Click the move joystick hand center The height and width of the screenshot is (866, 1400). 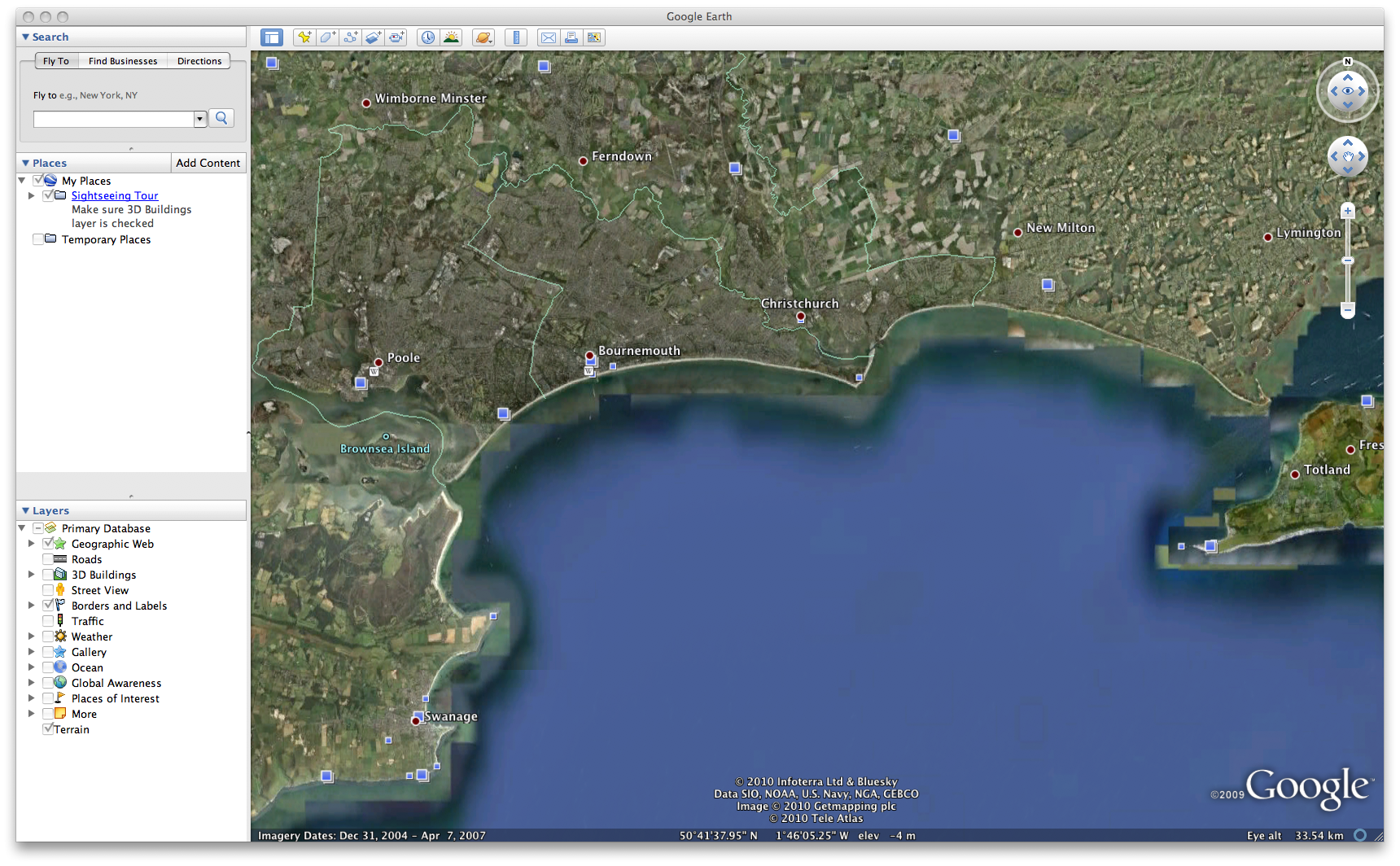click(1348, 156)
